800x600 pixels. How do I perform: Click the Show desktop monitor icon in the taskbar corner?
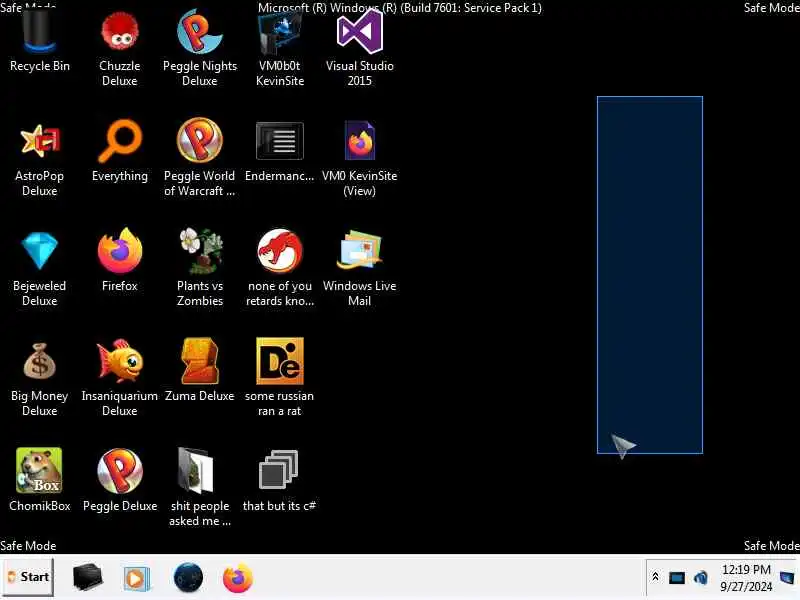point(787,578)
